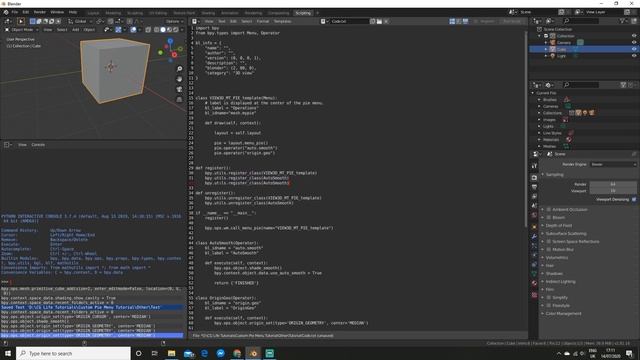Toggle viewport gizmos button
Screen dimensions: 640x360
point(118,29)
